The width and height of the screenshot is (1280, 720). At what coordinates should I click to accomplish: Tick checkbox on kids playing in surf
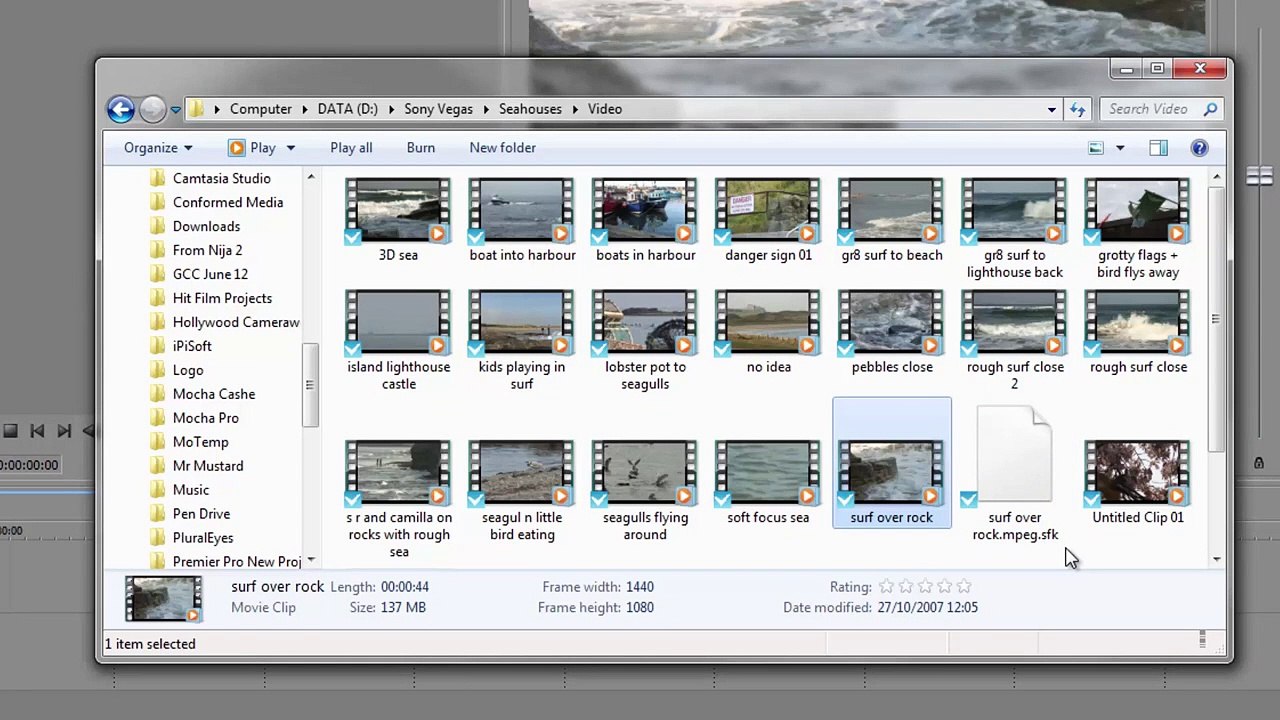476,348
